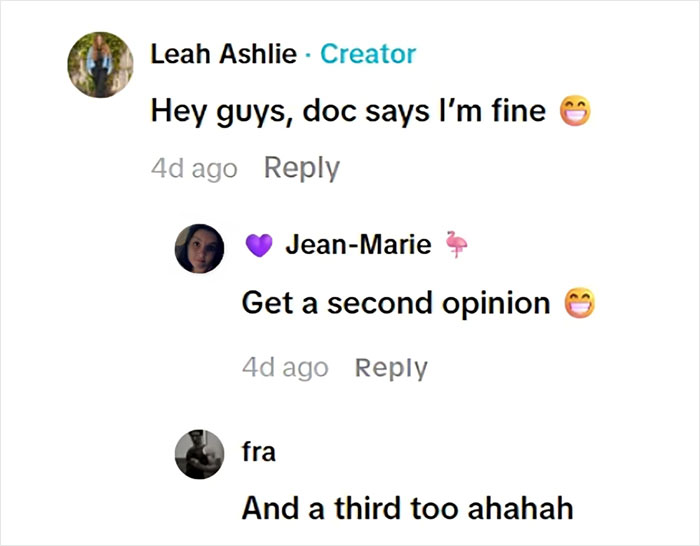Click the '4d ago' timestamp on Leah's comment
Viewport: 700px width, 546px height.
coord(194,168)
